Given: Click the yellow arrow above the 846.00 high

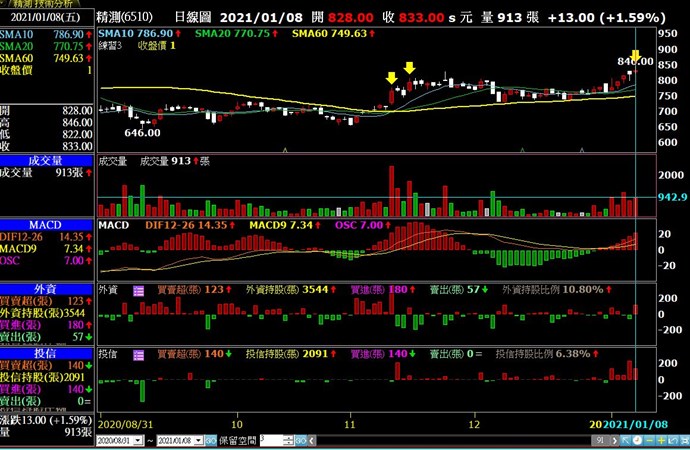Looking at the screenshot, I should point(635,55).
